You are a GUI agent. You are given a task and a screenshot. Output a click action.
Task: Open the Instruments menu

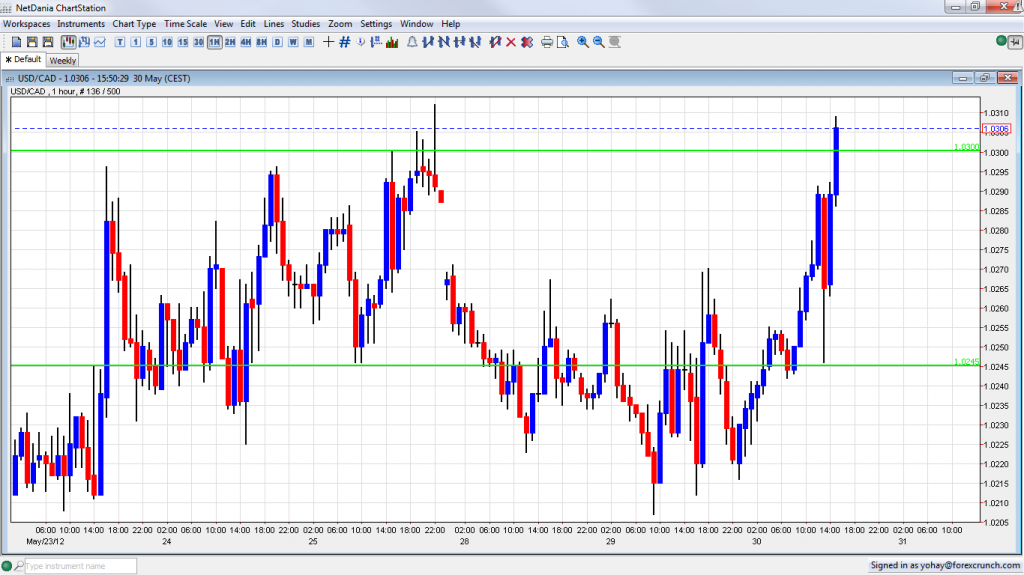81,24
